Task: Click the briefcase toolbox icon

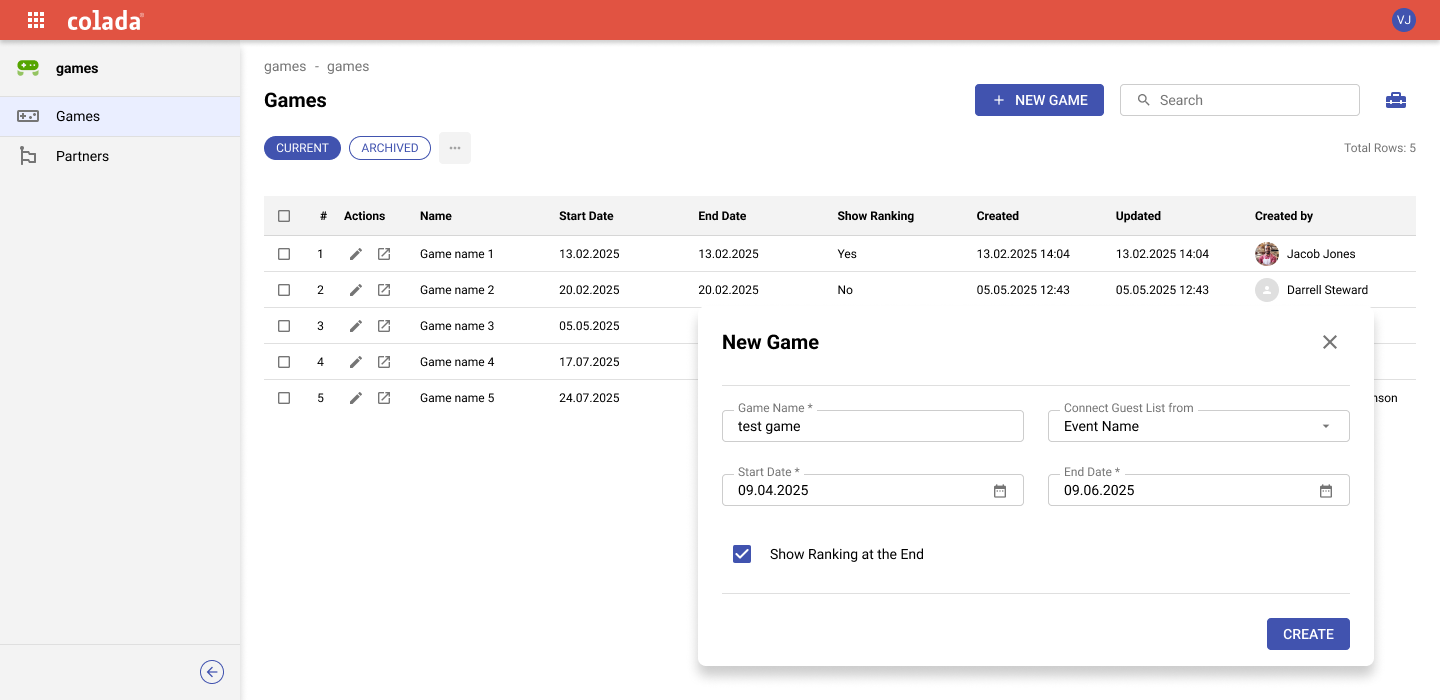Action: point(1395,100)
